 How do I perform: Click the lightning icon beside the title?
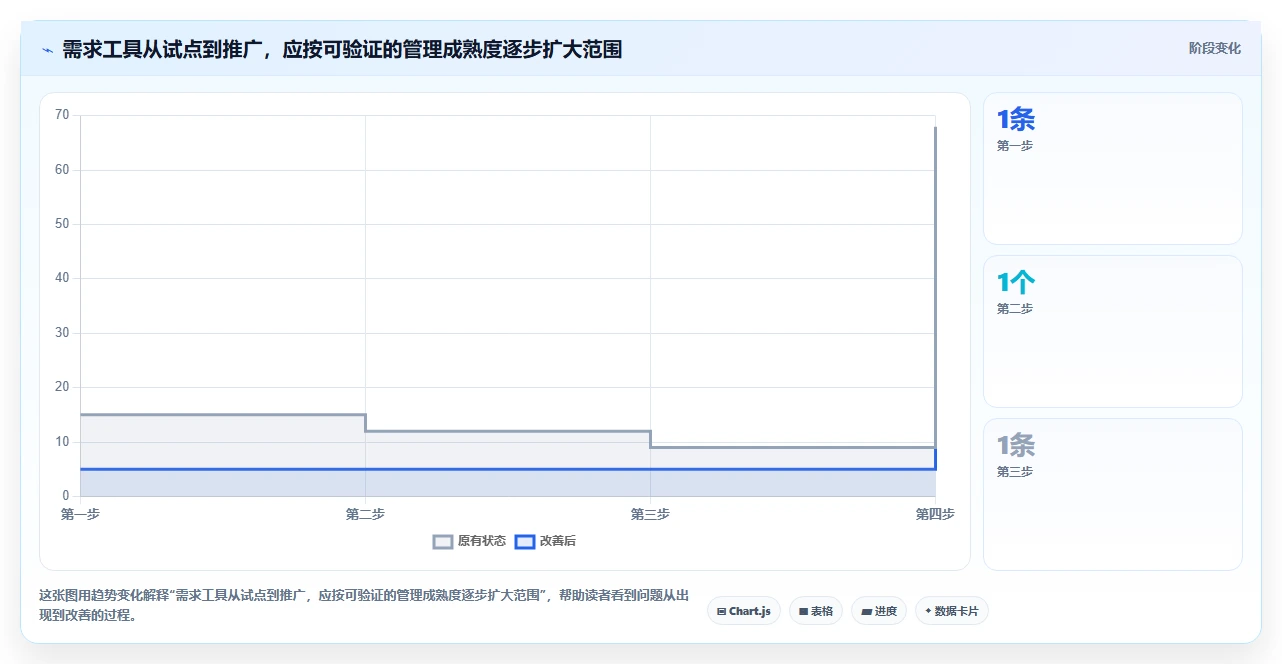[47, 50]
